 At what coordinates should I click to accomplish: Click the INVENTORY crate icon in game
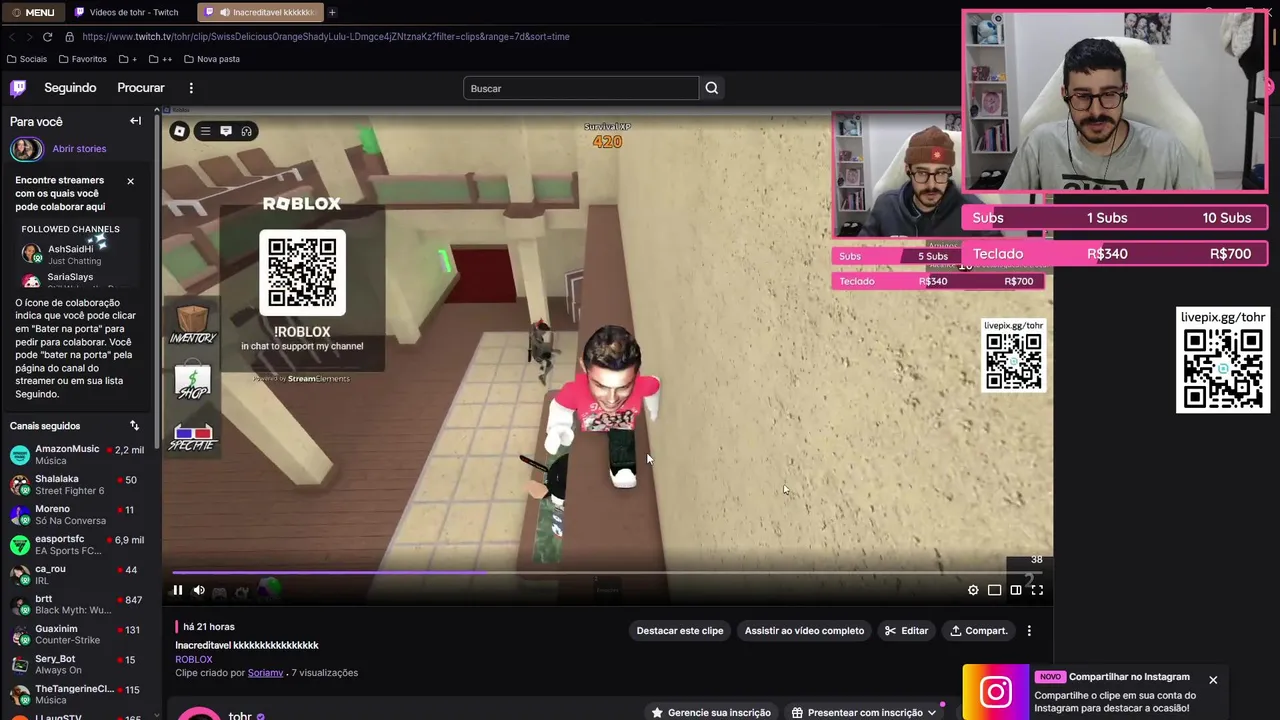192,325
